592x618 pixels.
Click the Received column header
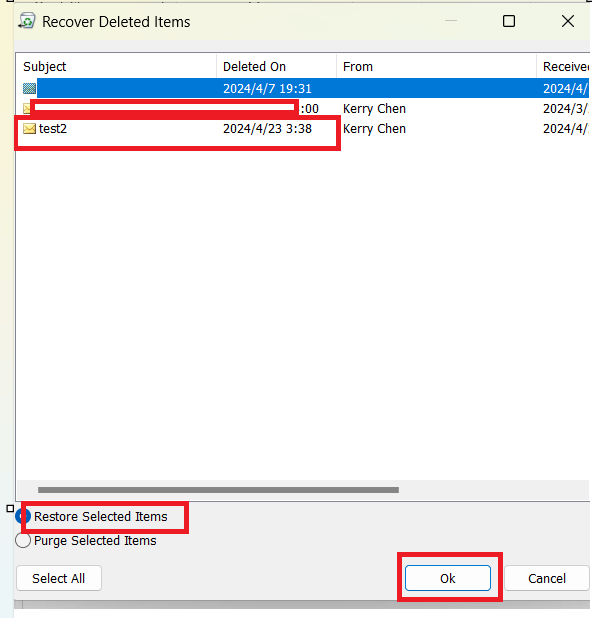pyautogui.click(x=563, y=67)
